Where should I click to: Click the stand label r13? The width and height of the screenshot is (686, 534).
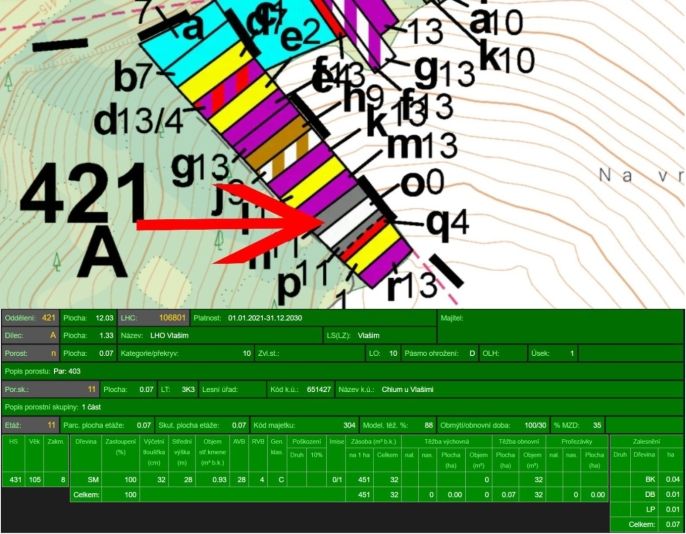[x=413, y=286]
